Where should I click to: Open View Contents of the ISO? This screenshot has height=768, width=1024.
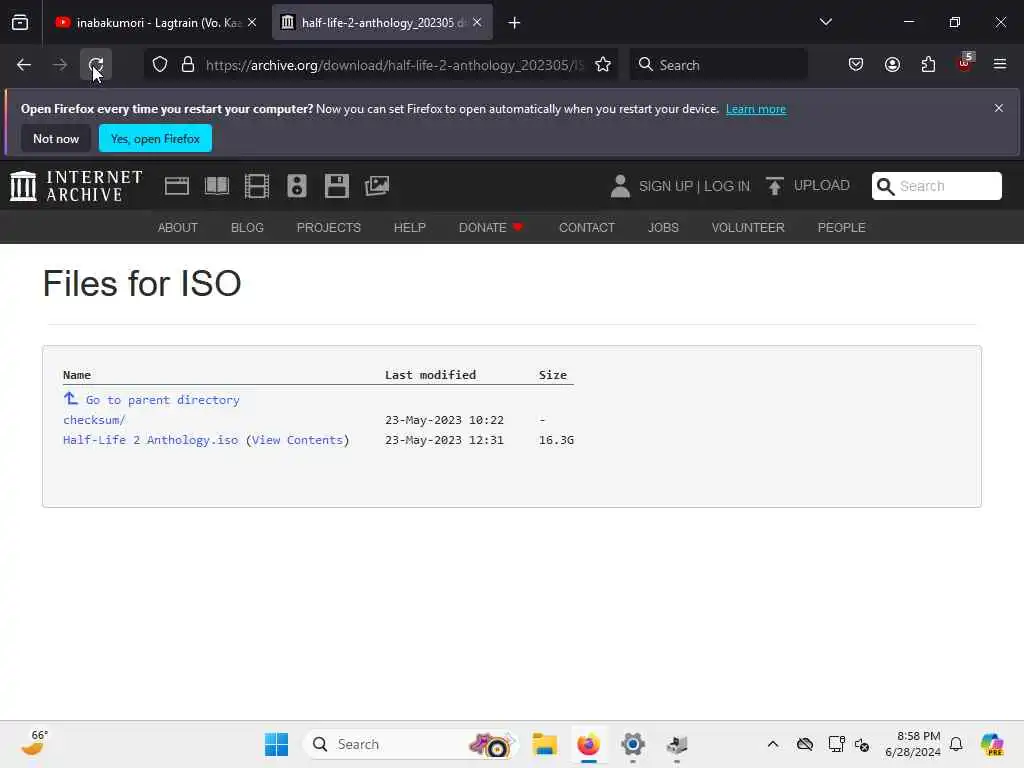(297, 440)
